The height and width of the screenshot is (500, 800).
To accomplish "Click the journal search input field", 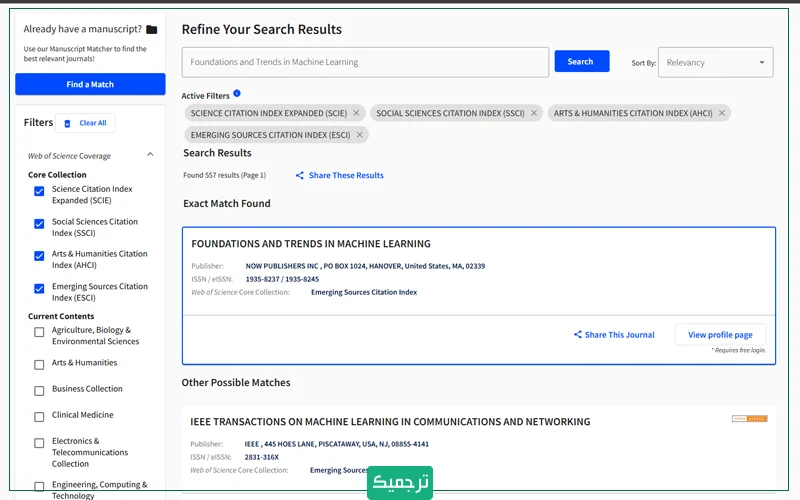I will click(x=365, y=62).
